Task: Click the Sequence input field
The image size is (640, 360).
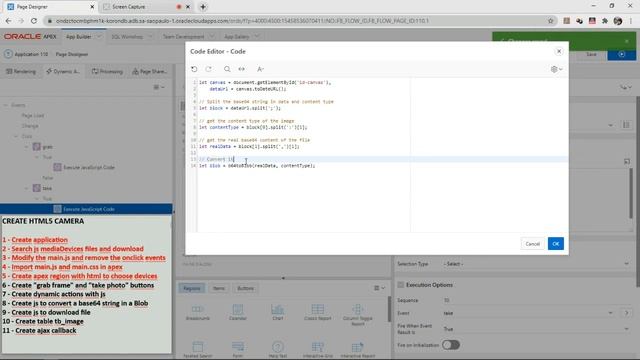Action: 536,300
